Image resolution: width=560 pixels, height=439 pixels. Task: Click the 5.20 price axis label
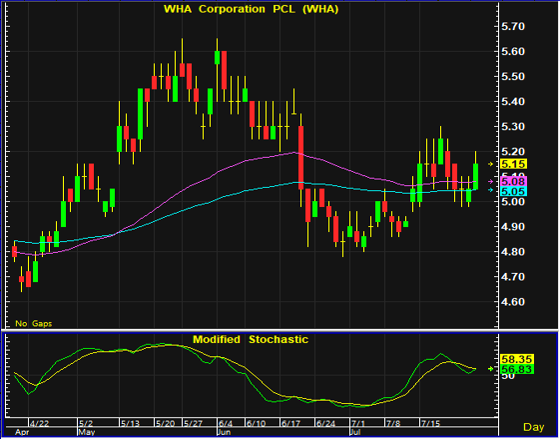click(x=514, y=151)
